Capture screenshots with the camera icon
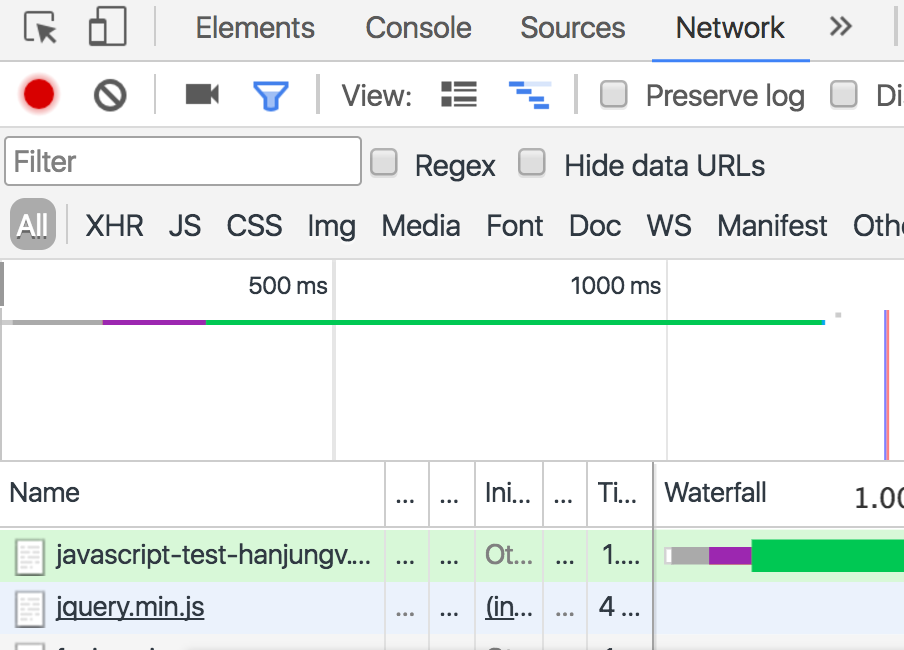 click(x=202, y=94)
